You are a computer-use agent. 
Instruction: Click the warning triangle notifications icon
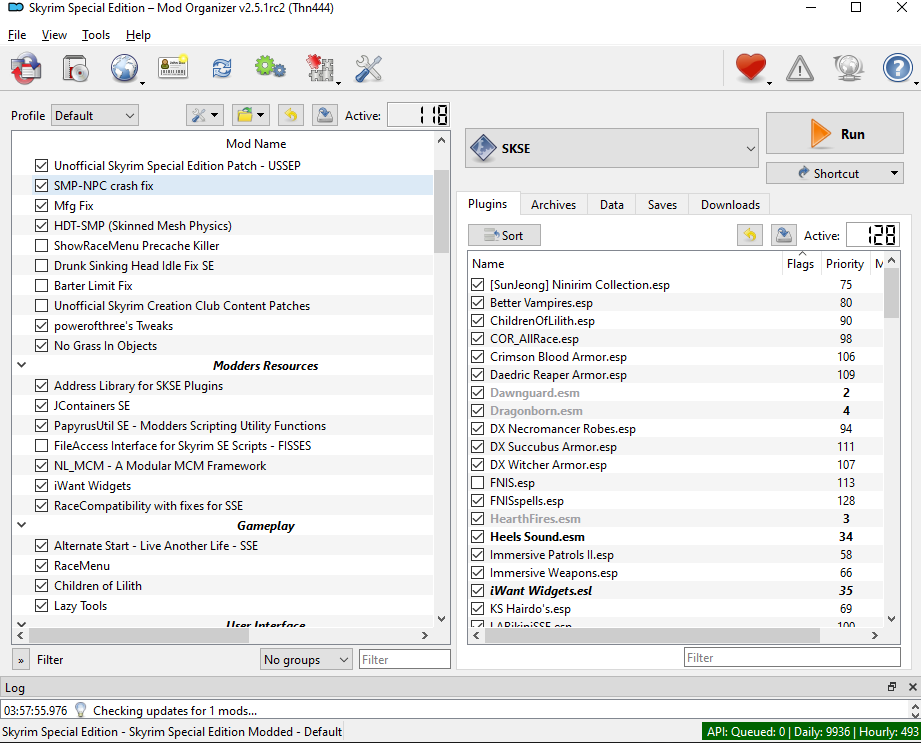(800, 68)
